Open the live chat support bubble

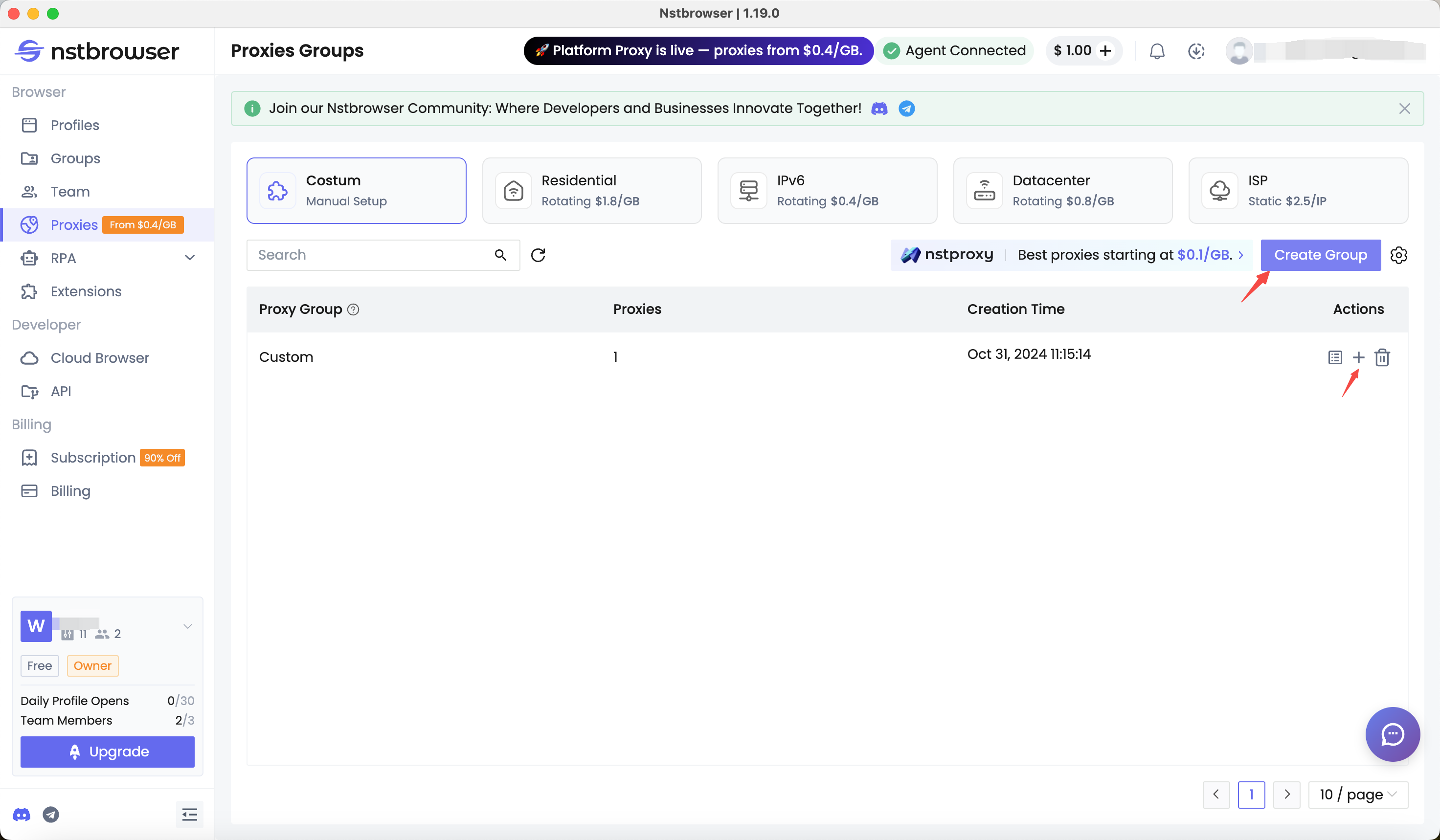[x=1392, y=734]
